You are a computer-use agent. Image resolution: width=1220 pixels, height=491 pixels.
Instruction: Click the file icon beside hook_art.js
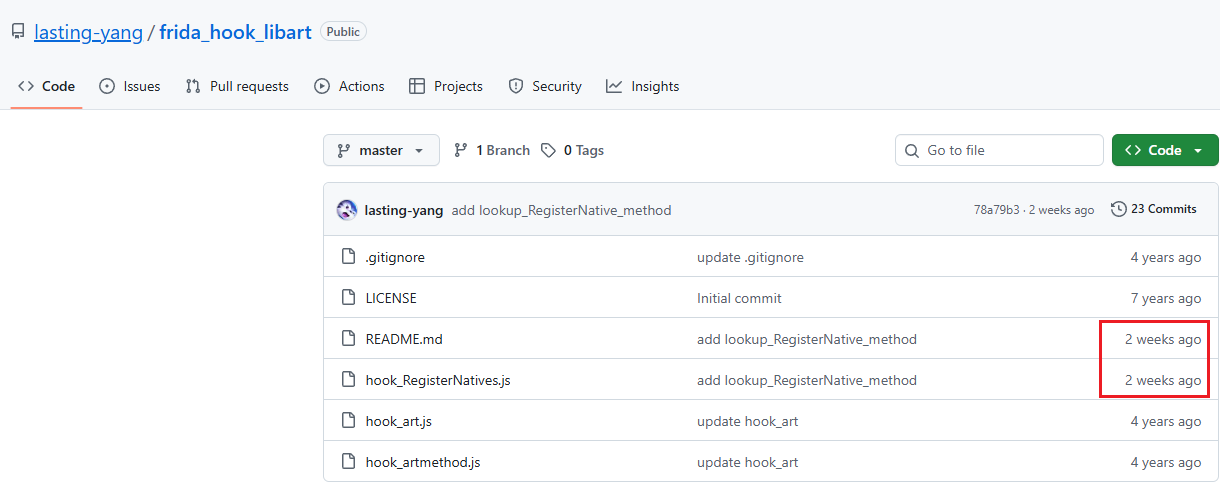tap(348, 421)
